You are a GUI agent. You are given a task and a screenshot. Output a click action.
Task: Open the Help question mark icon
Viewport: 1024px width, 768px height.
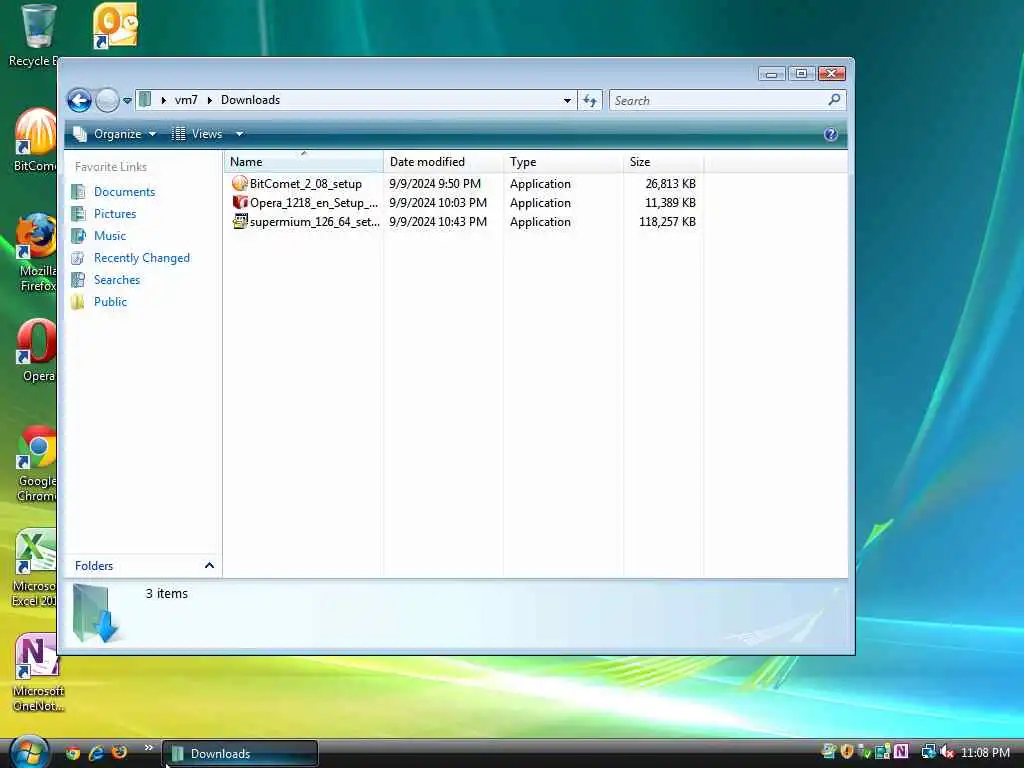point(830,135)
